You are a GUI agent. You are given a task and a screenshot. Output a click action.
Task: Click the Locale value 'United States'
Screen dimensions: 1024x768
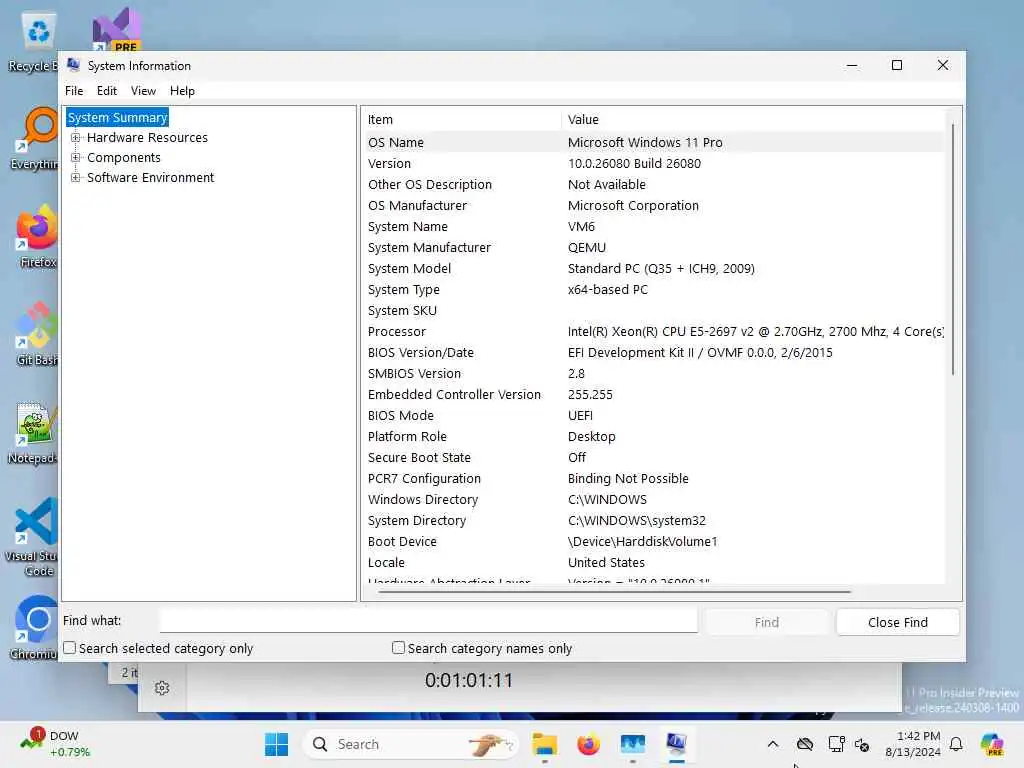[x=606, y=562]
